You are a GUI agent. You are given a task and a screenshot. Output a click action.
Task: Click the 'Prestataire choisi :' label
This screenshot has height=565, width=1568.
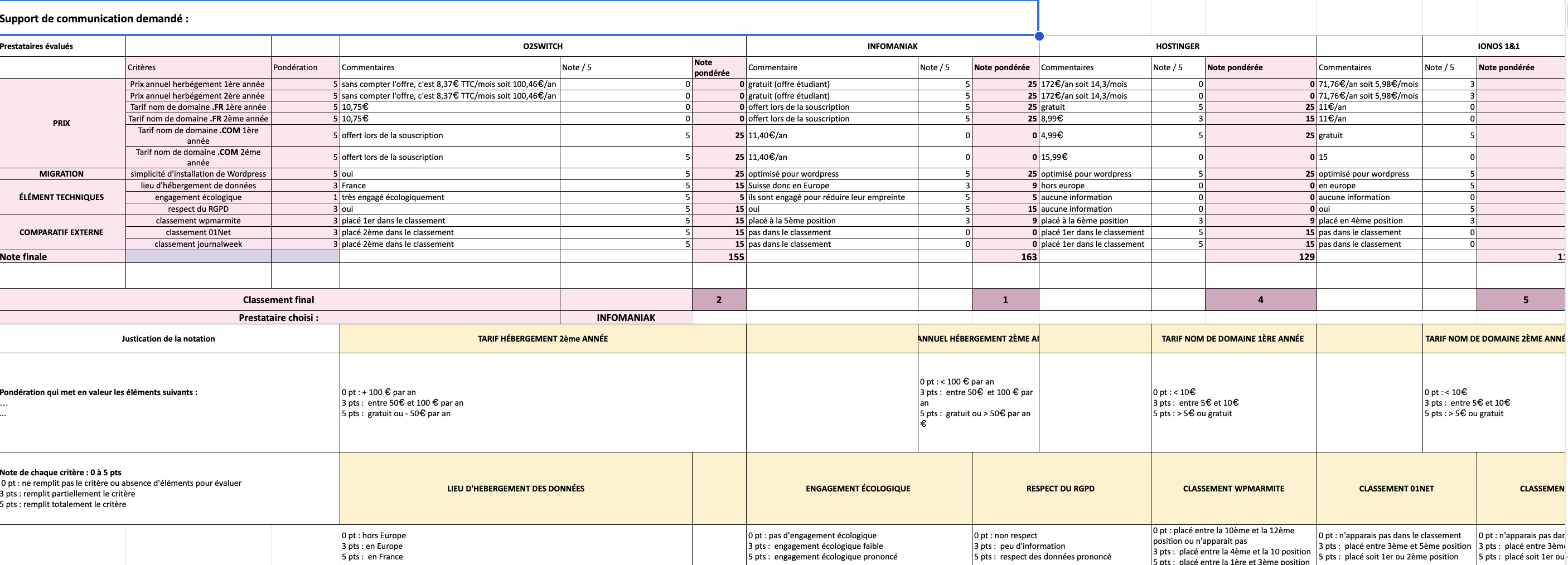[x=279, y=318]
